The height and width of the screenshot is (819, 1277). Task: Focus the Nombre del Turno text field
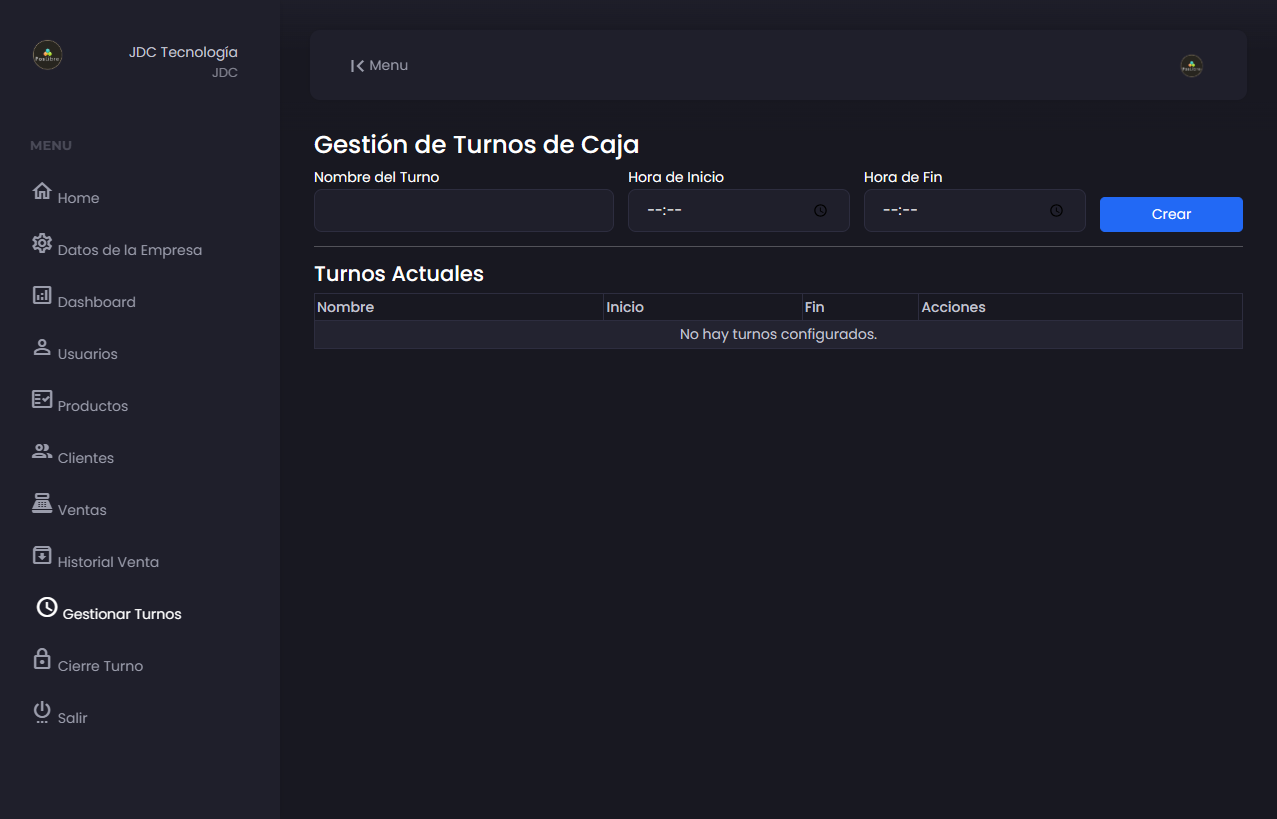[463, 211]
